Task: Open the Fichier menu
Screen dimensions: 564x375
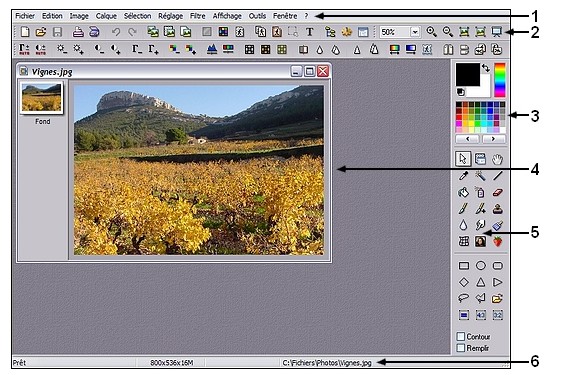Action: (x=25, y=16)
